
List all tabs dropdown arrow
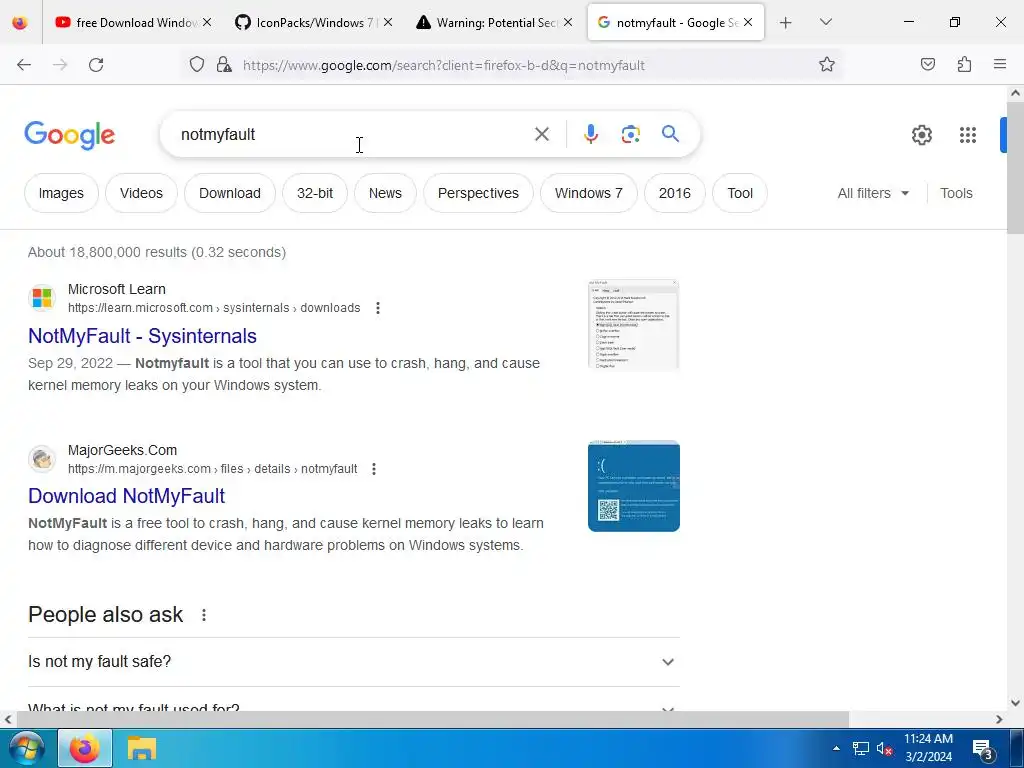(x=825, y=22)
